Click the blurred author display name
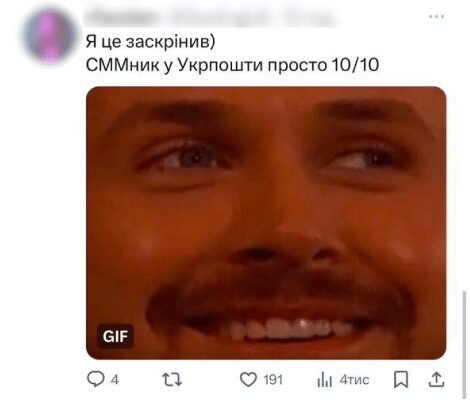The image size is (470, 400). point(123,17)
